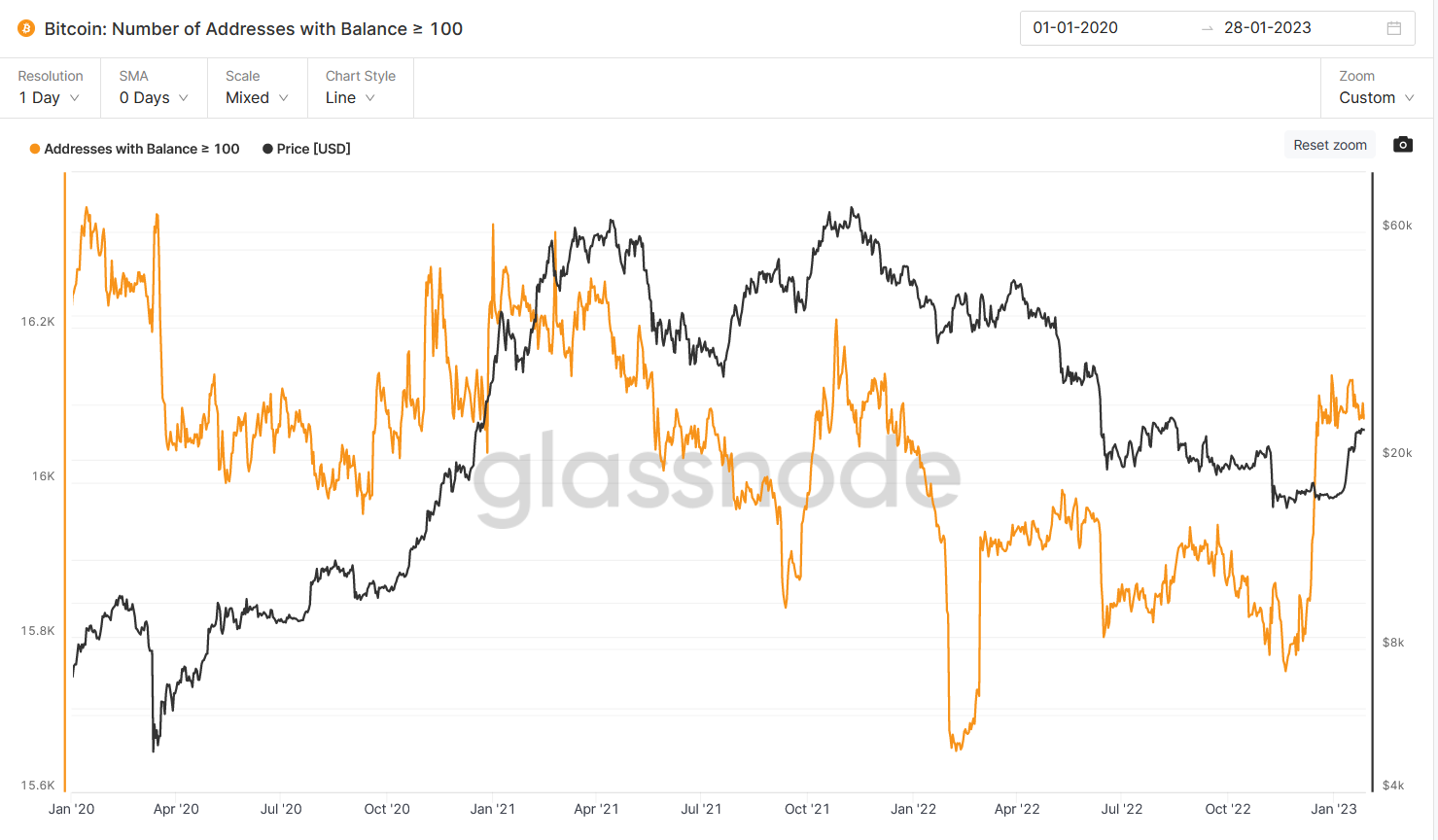
Task: Change Chart Style from Line
Action: 360,87
